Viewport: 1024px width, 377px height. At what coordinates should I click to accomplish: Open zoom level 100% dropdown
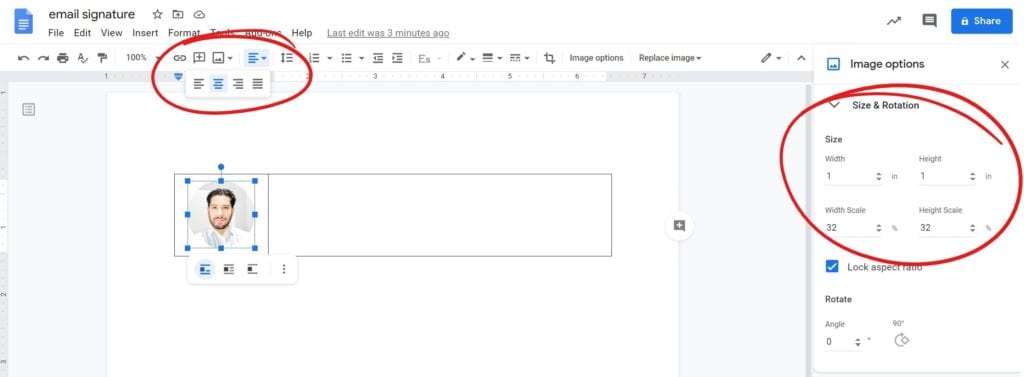tap(142, 58)
